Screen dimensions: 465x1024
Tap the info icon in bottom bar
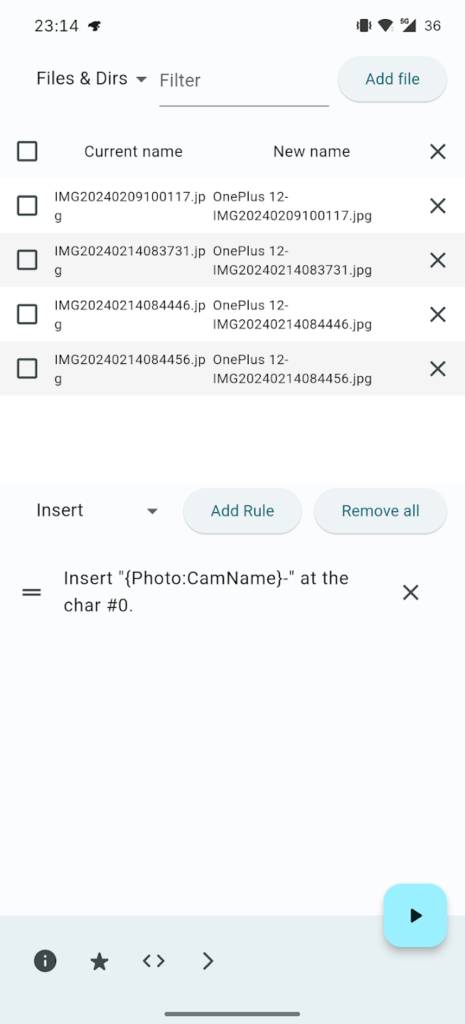click(45, 961)
